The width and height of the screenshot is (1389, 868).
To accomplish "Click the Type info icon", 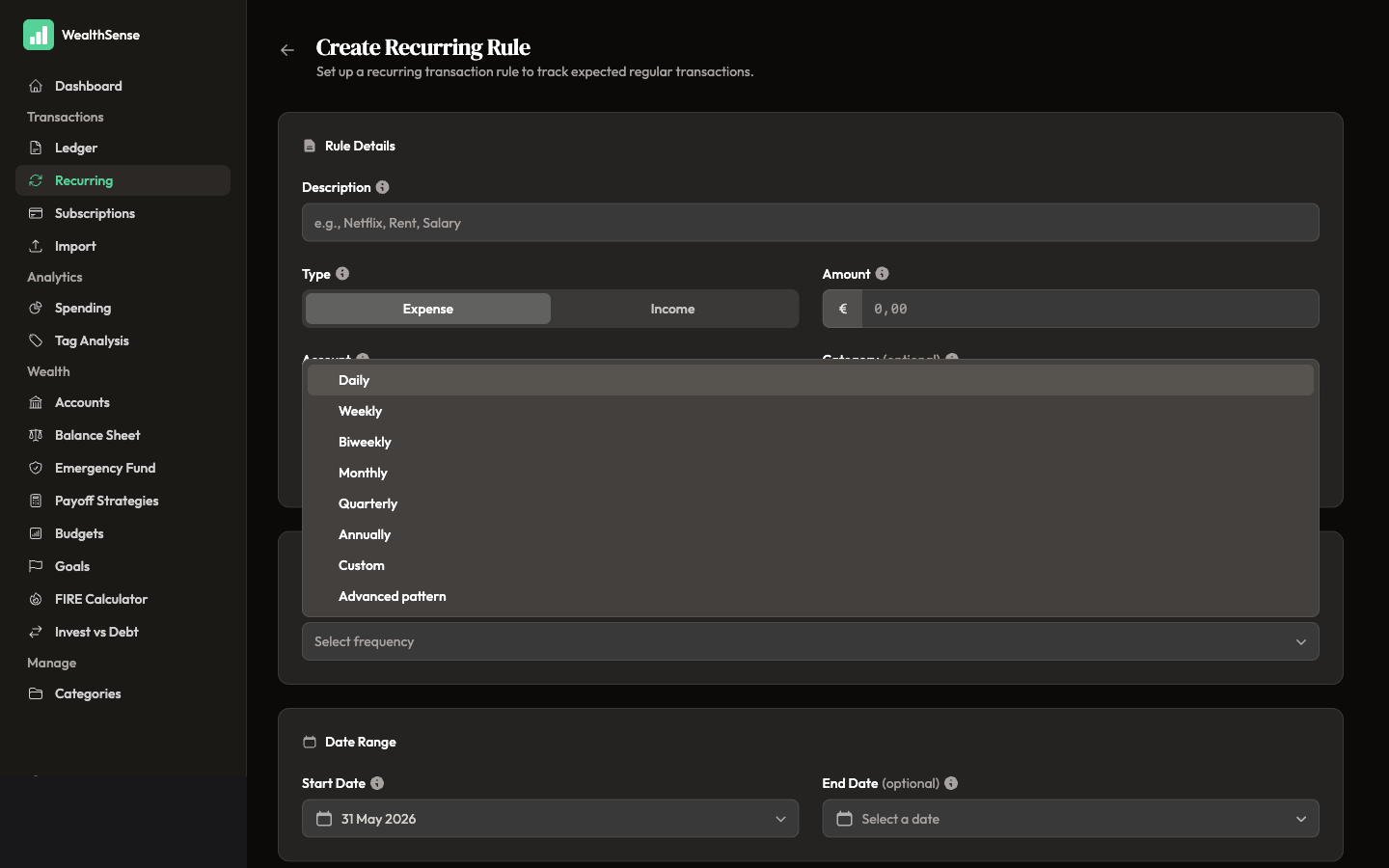I will [x=342, y=274].
